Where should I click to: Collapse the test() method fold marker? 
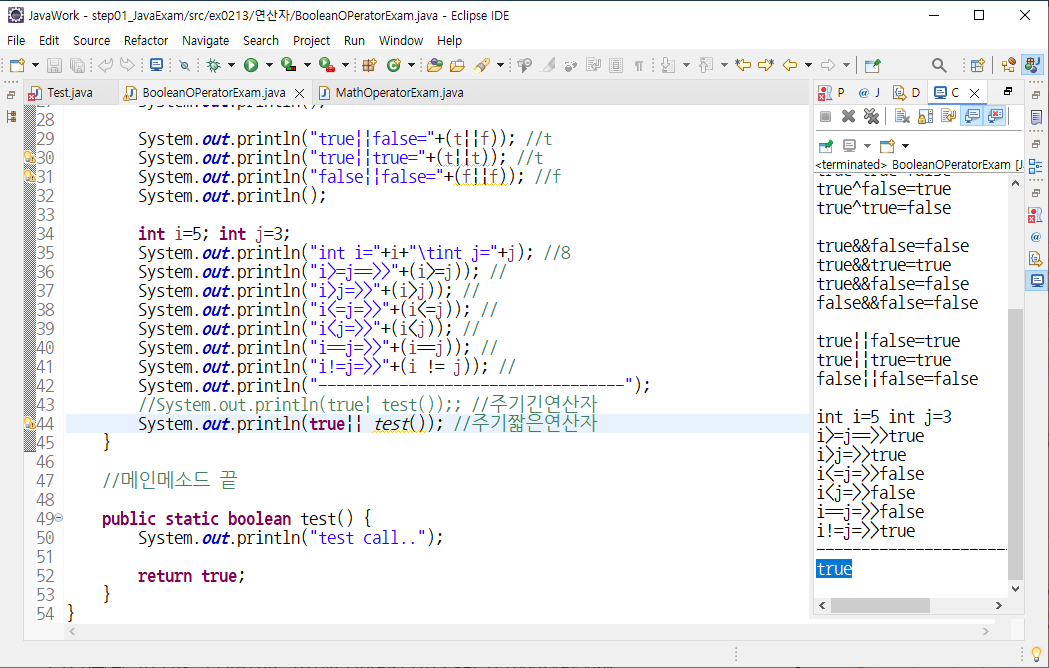point(59,517)
